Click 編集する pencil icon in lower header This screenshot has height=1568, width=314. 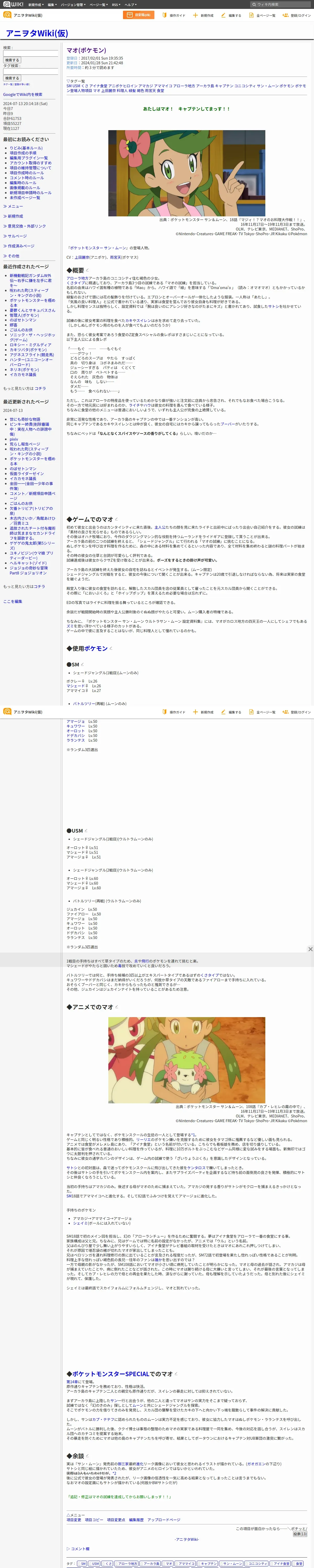[231, 712]
